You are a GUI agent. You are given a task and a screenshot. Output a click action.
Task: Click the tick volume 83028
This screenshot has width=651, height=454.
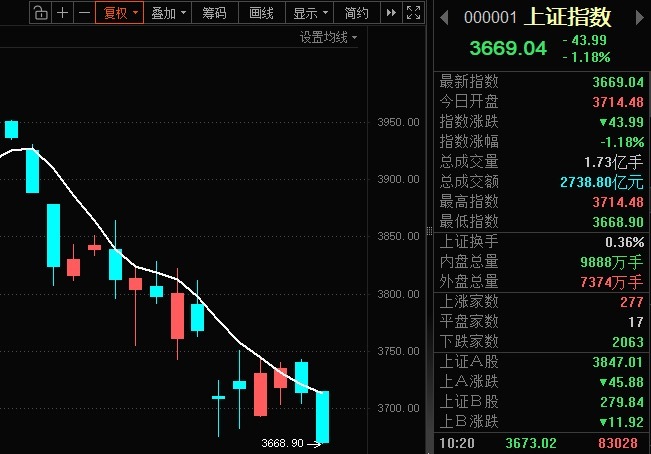click(x=618, y=443)
